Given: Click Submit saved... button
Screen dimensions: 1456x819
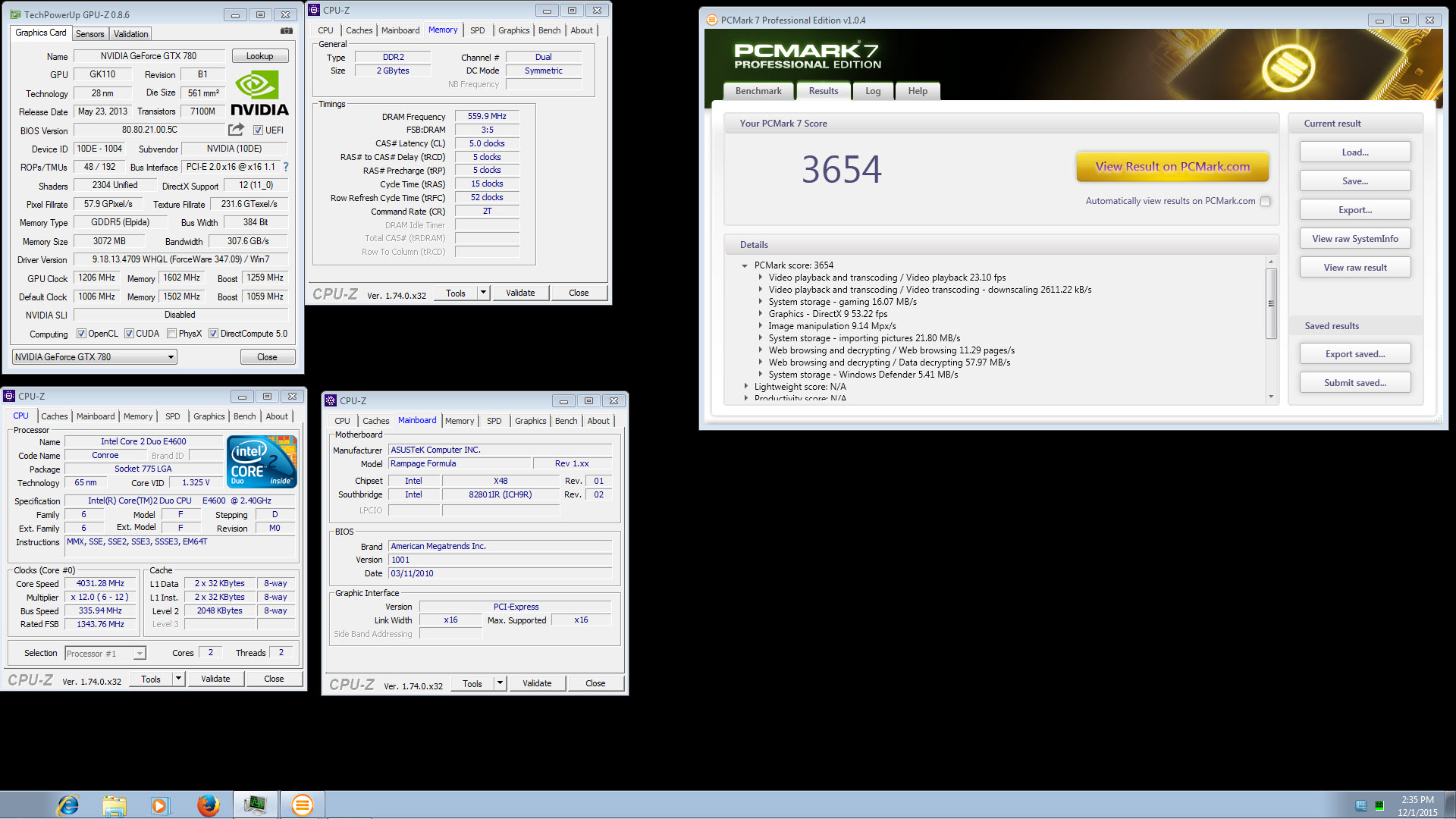Looking at the screenshot, I should [x=1355, y=383].
